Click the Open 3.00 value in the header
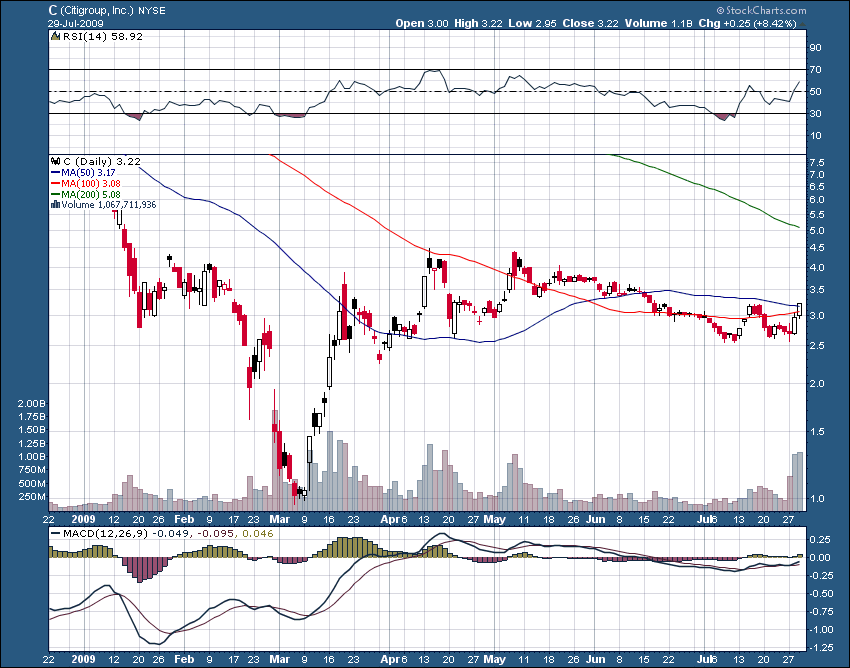The height and width of the screenshot is (668, 850). click(422, 23)
